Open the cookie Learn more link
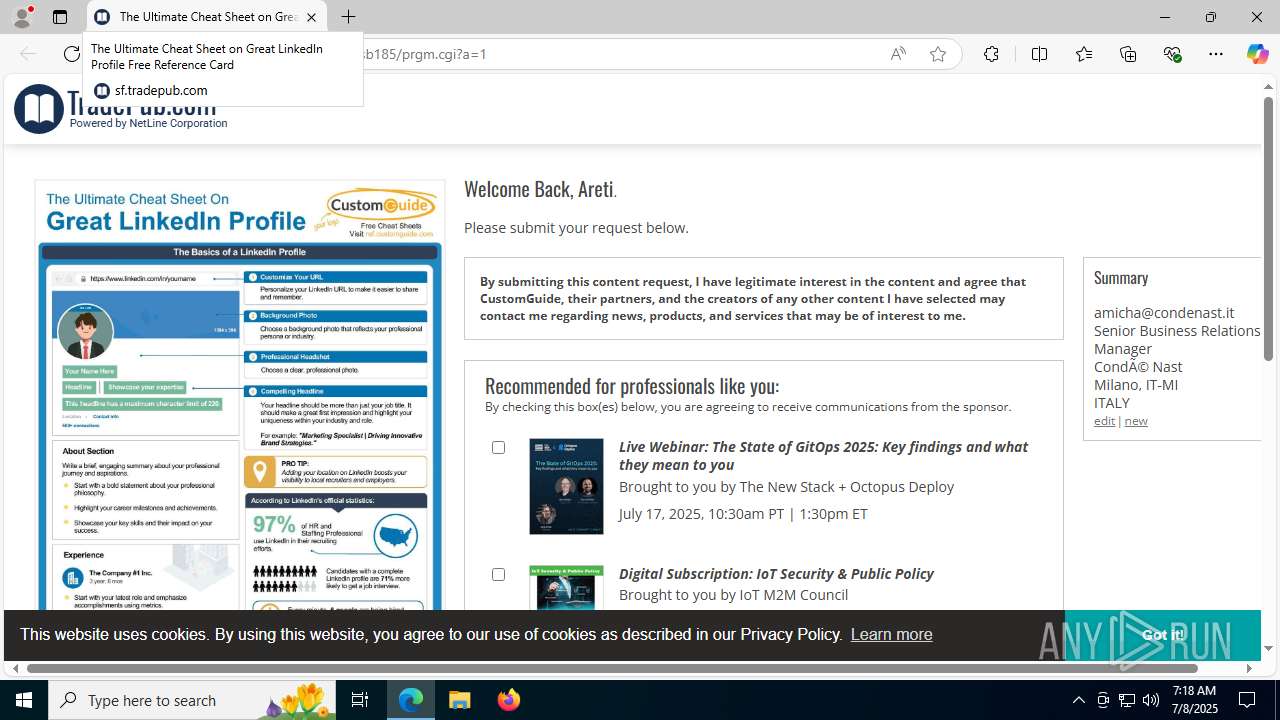 click(x=891, y=634)
